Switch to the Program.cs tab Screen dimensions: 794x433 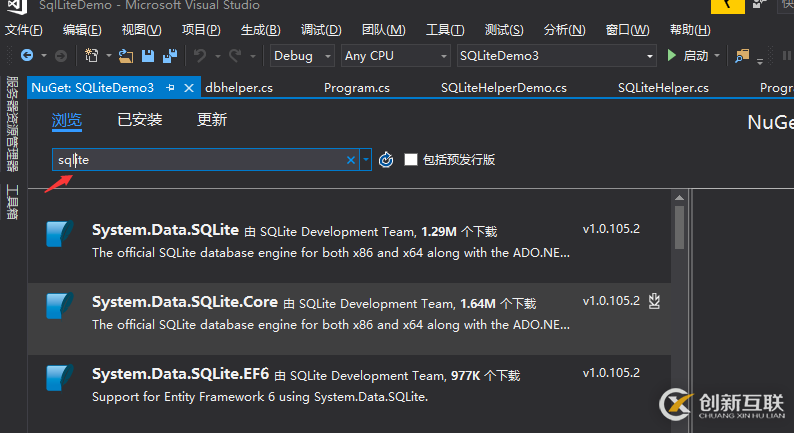[357, 88]
